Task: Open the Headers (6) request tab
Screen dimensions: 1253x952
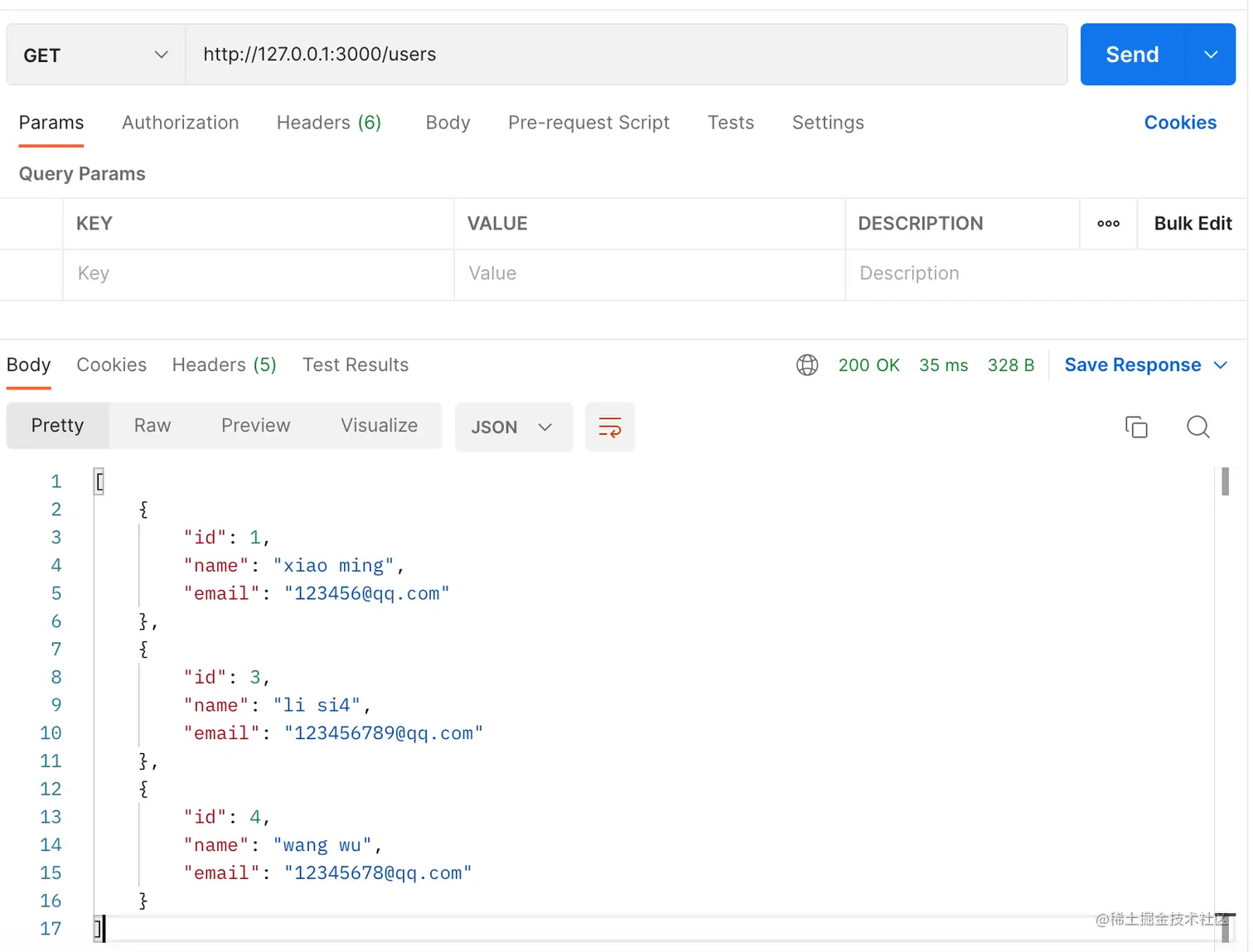Action: coord(329,123)
